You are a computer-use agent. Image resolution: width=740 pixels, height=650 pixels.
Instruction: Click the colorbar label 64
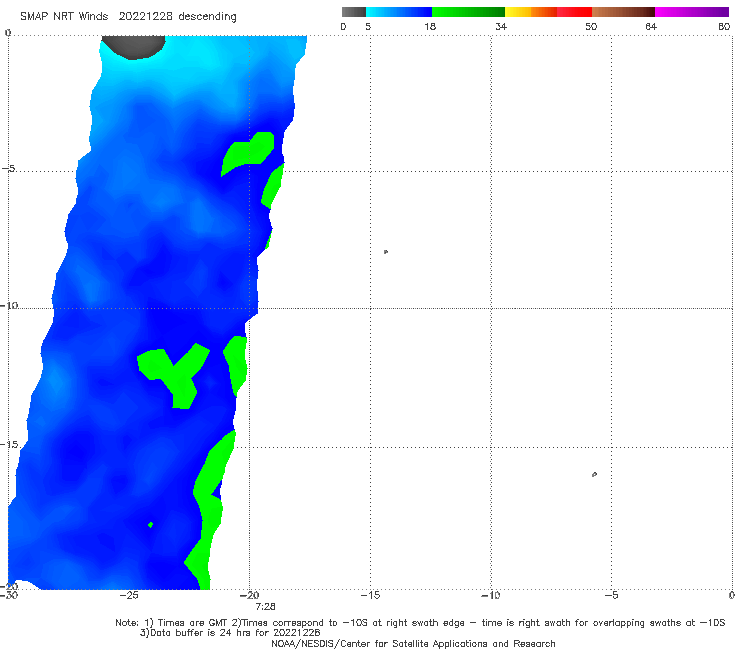pos(651,26)
